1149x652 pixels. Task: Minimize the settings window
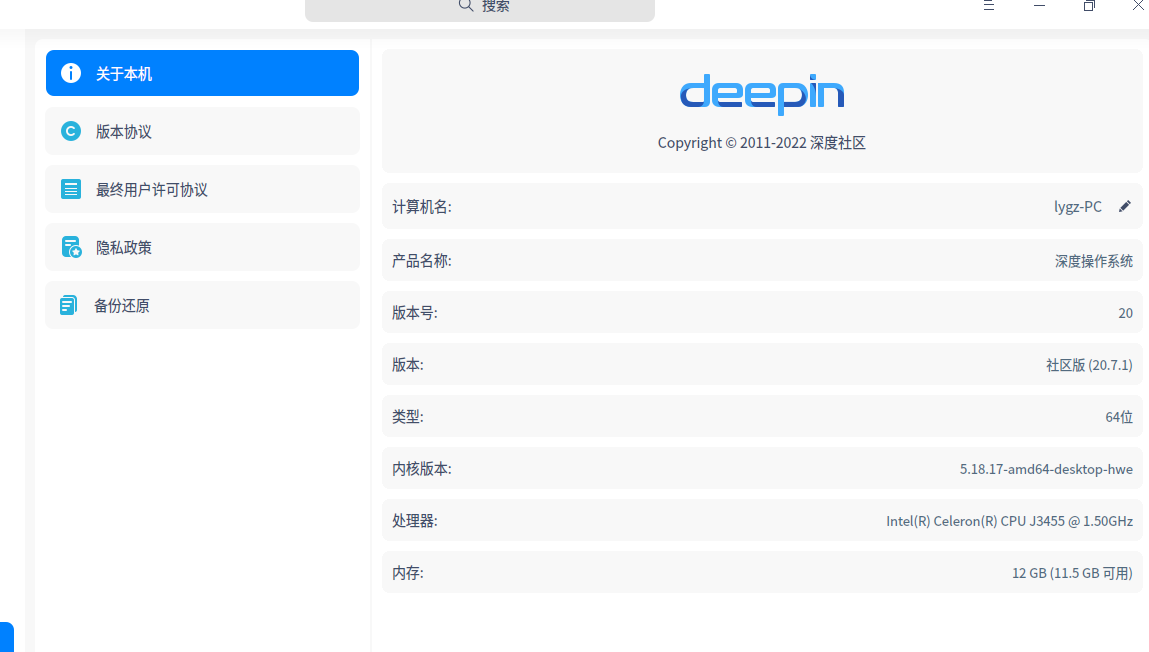tap(1039, 5)
